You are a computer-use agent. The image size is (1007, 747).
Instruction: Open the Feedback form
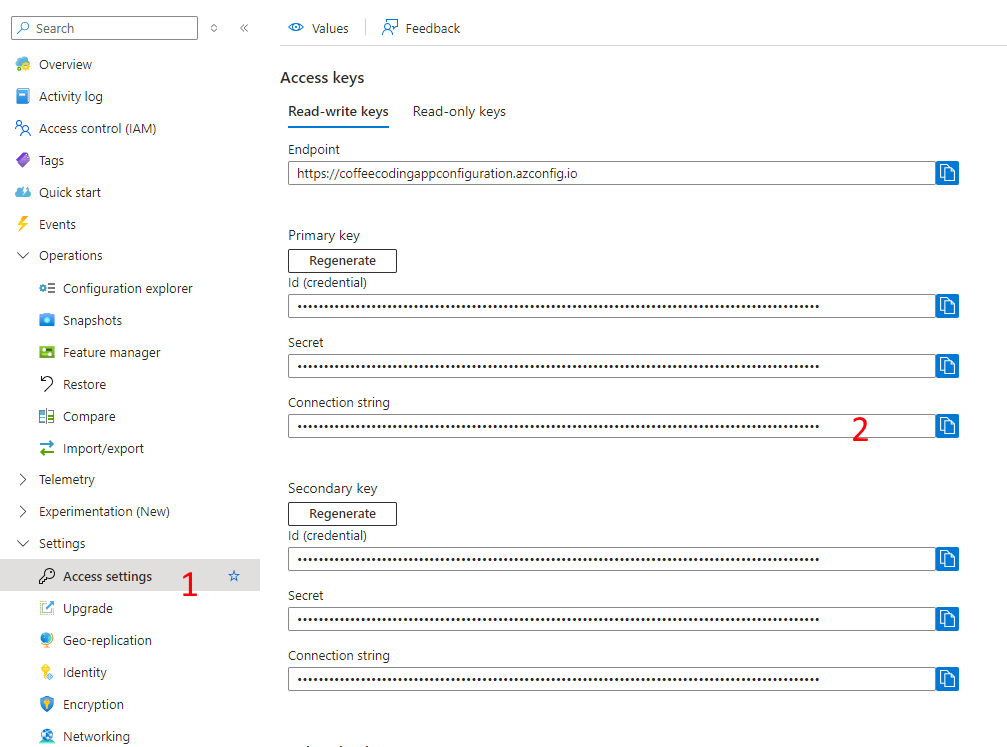[x=421, y=28]
